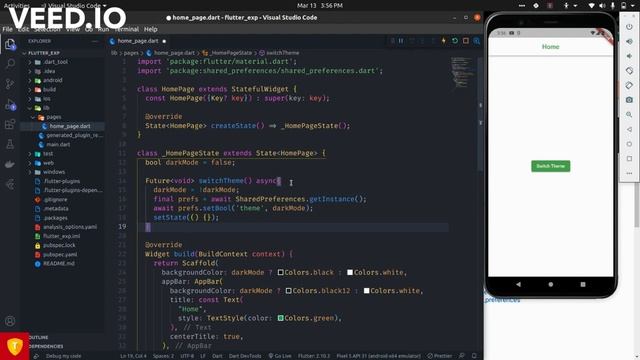Image resolution: width=640 pixels, height=360 pixels.
Task: Open Run and Debug view
Action: 10,104
